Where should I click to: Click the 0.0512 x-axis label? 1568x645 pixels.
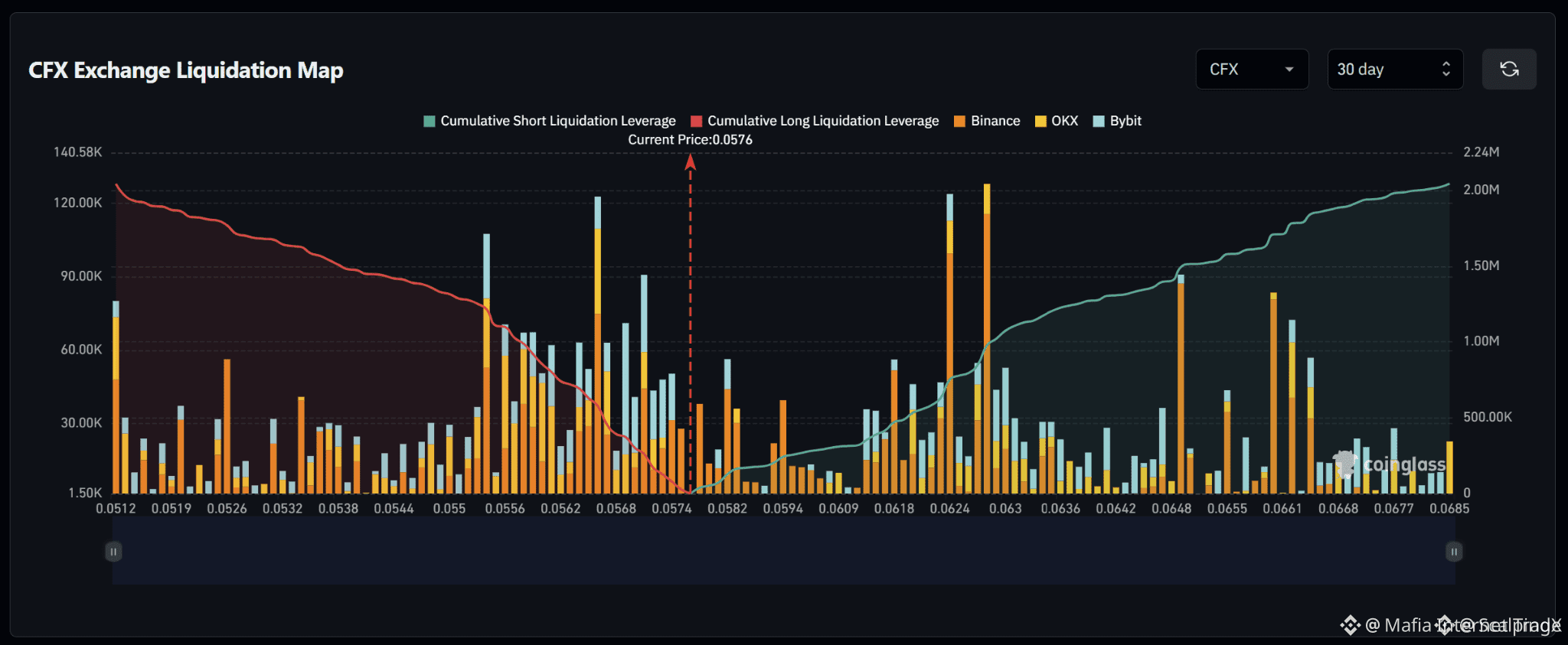(x=116, y=509)
